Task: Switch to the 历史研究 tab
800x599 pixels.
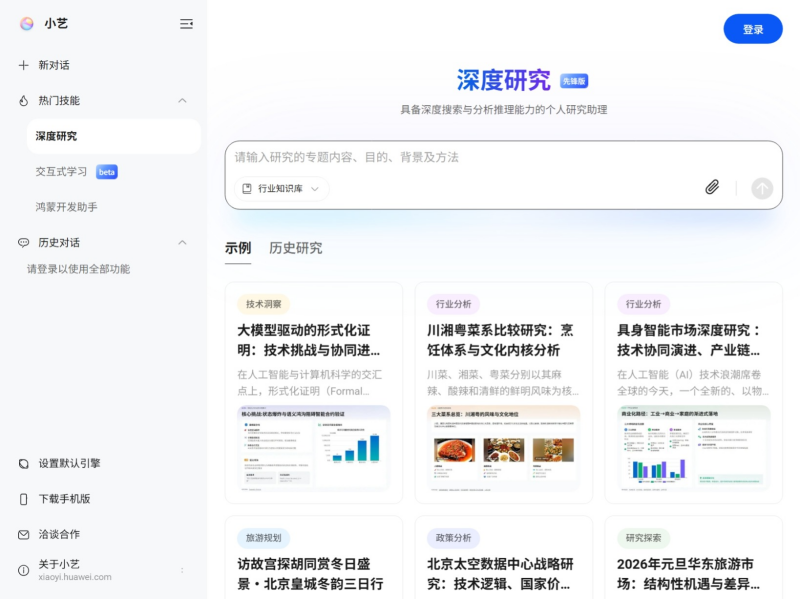Action: (296, 247)
